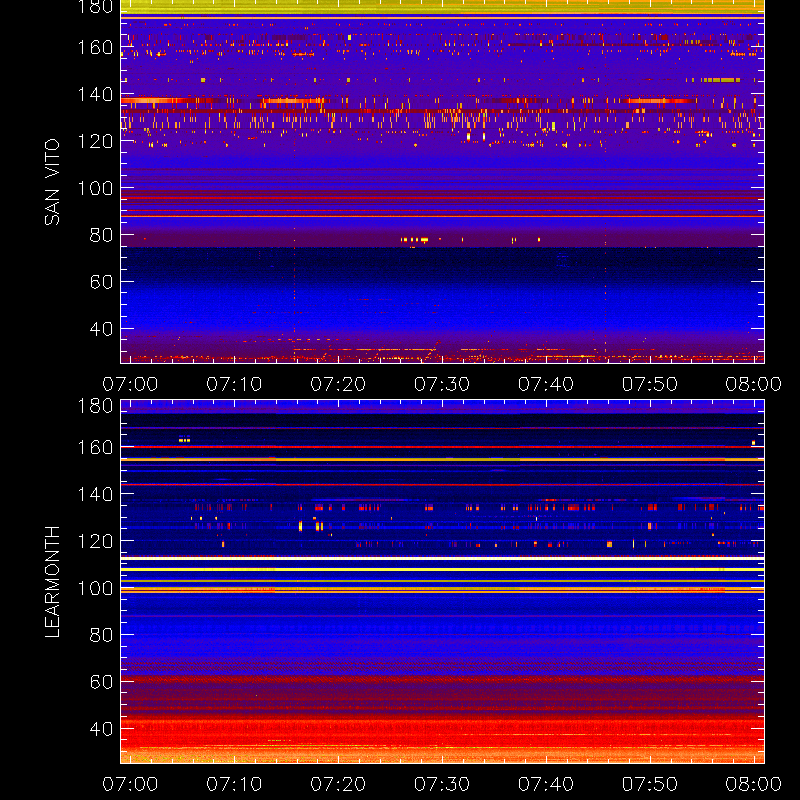The height and width of the screenshot is (800, 800).
Task: Click the 60 tick label on LEARMONTH axis
Action: [101, 682]
